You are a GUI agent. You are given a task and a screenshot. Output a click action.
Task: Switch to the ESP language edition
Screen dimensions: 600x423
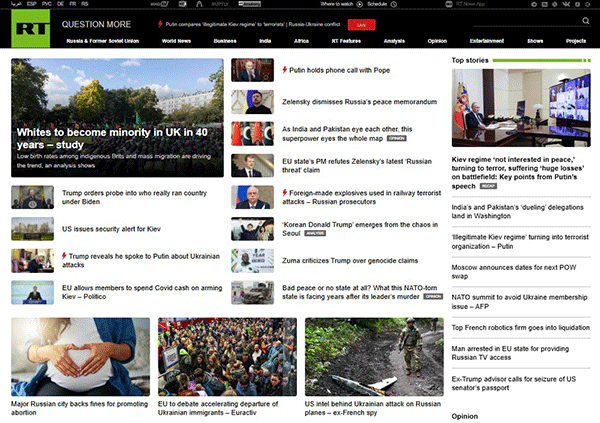pos(32,4)
